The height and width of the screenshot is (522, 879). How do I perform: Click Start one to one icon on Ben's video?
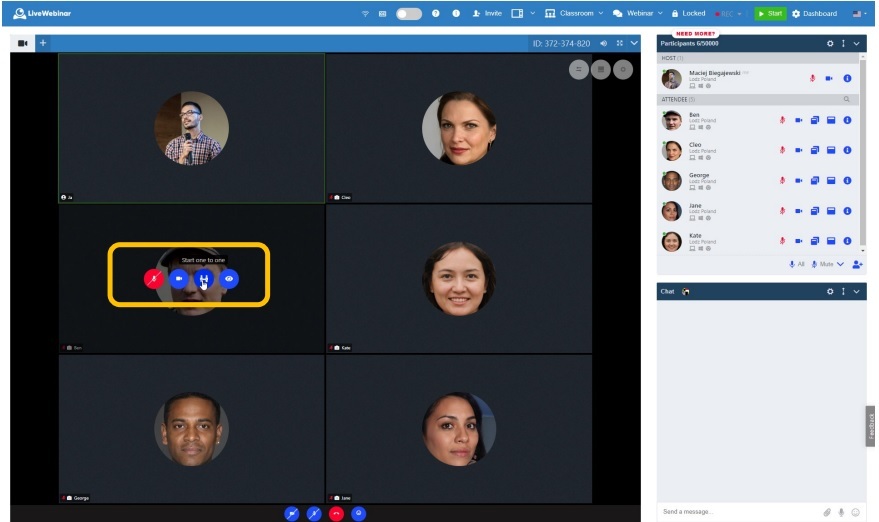click(x=204, y=279)
